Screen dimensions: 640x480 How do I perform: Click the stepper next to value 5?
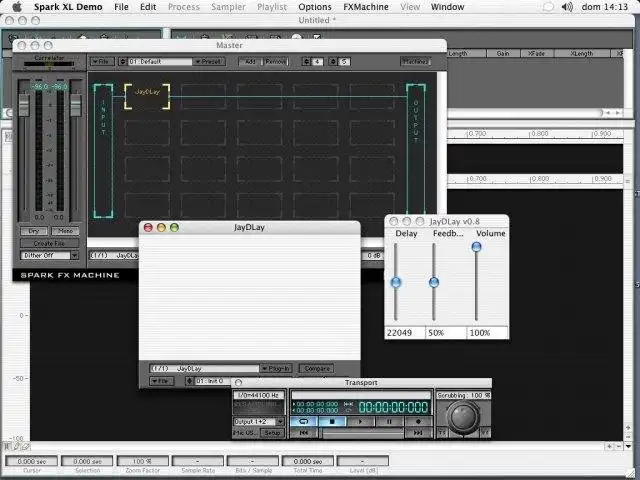333,62
